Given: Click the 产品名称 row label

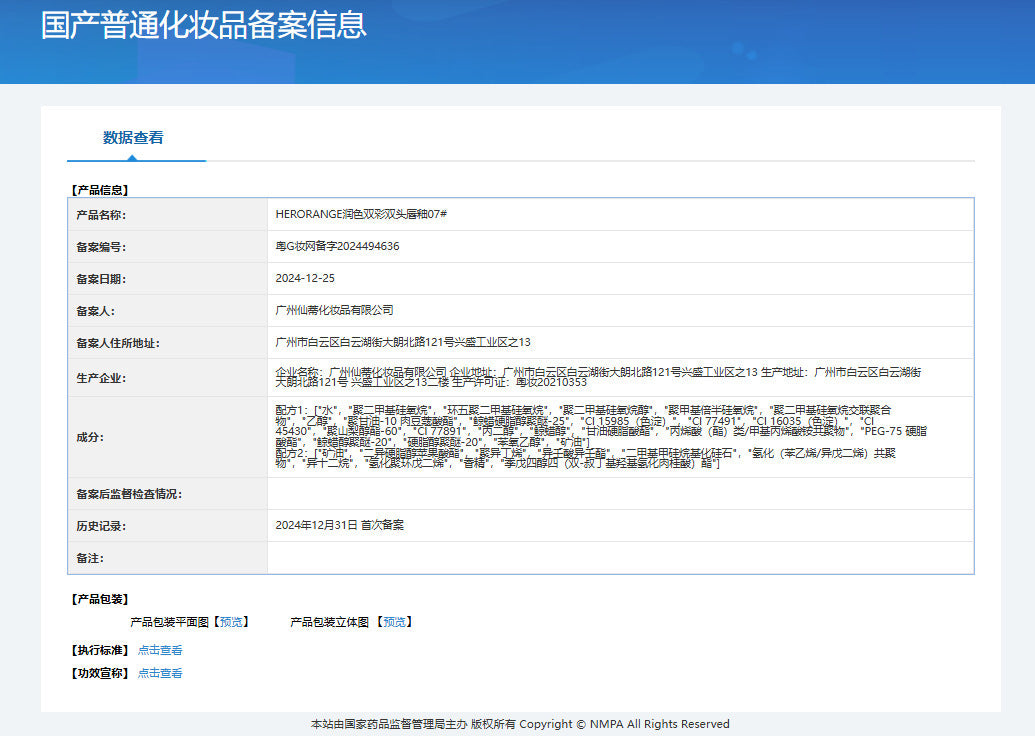Looking at the screenshot, I should [x=101, y=215].
